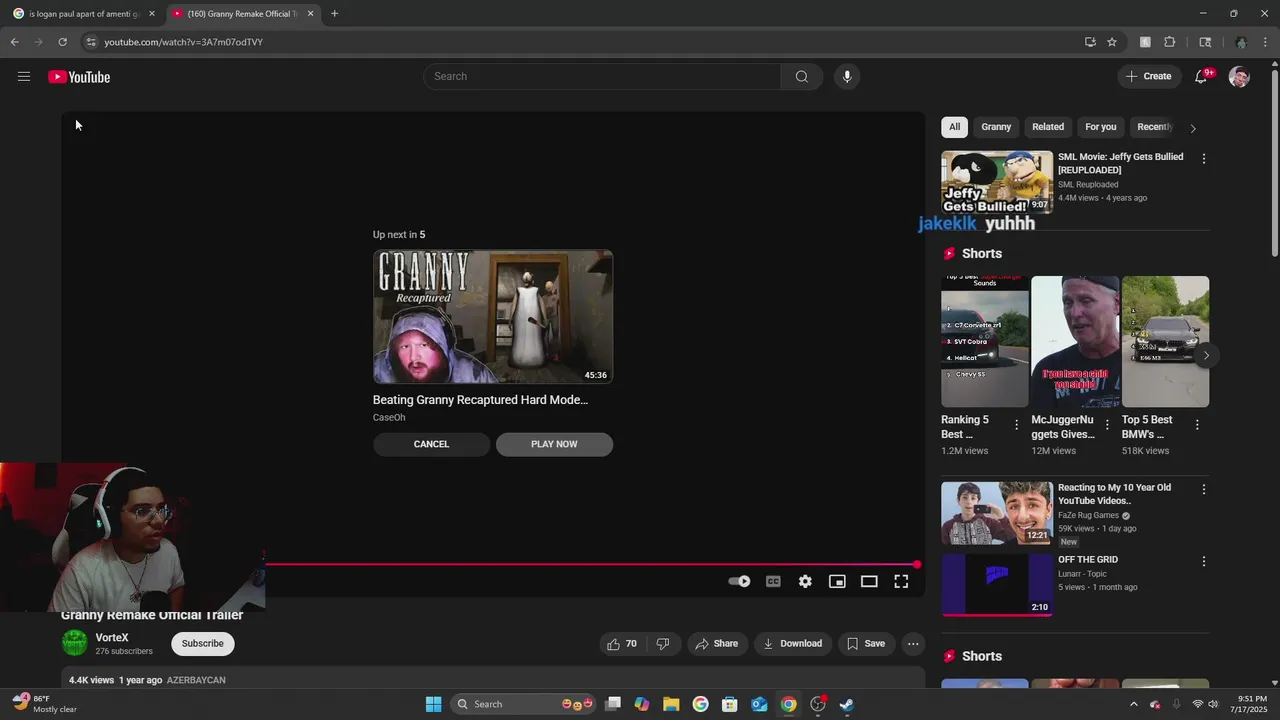Go back to the previous page

point(14,42)
